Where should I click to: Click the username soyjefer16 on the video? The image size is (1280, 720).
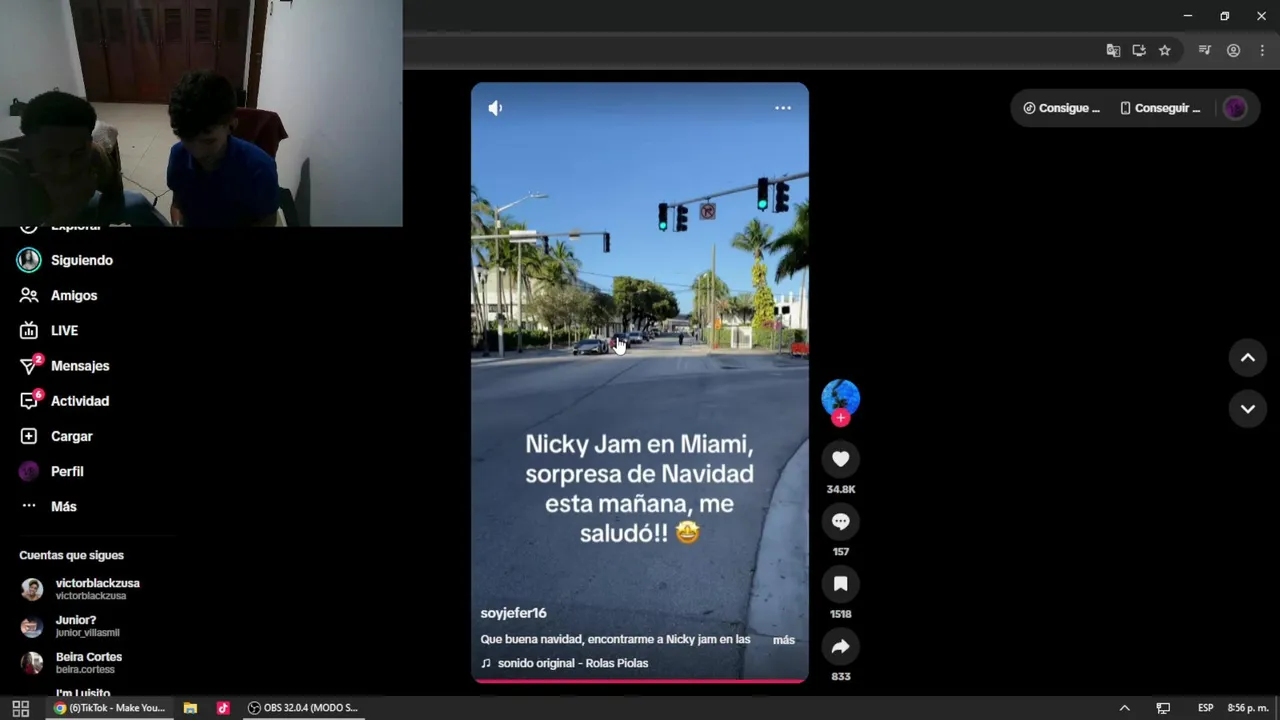pos(513,613)
